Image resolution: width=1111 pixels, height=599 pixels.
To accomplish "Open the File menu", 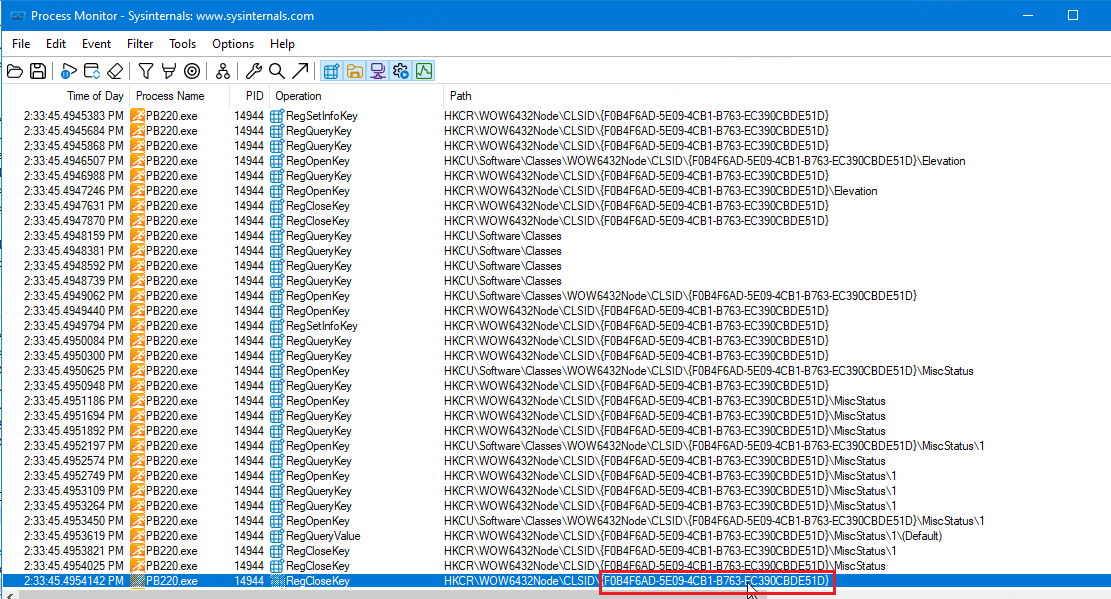I will (21, 44).
